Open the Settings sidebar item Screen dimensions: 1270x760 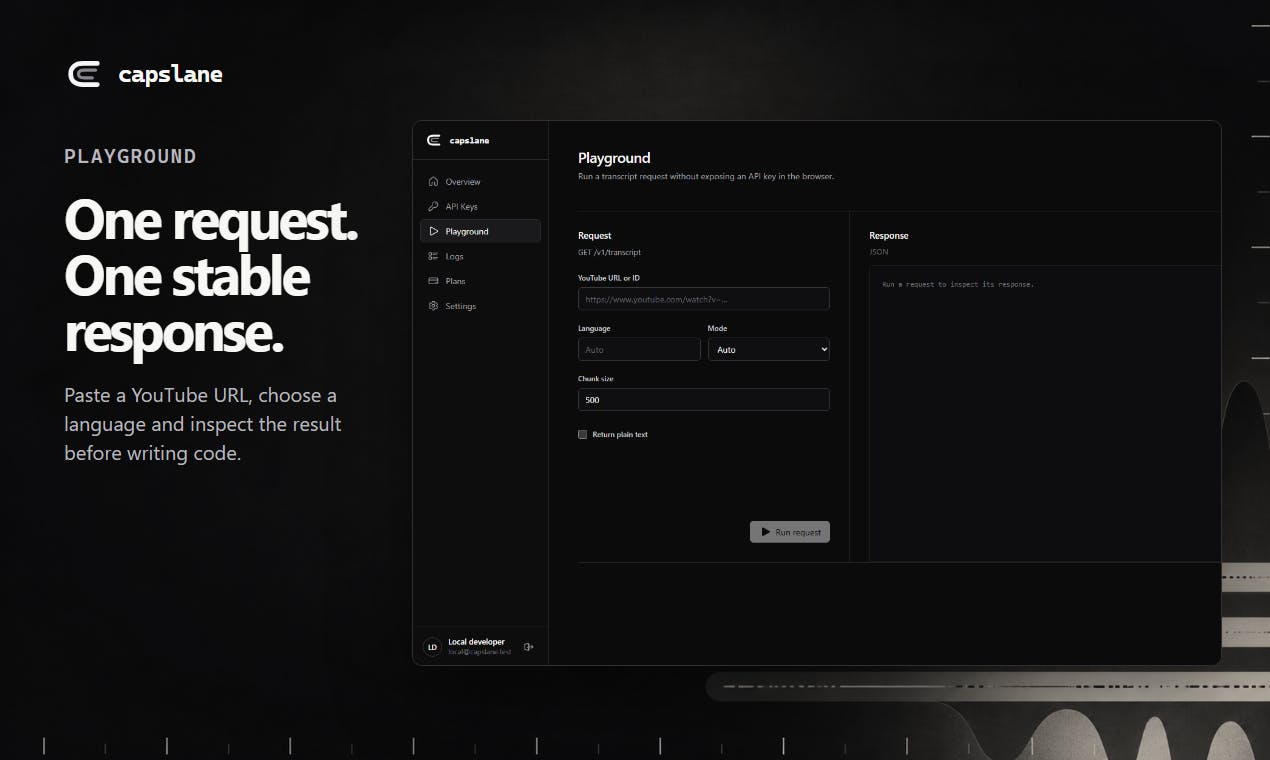click(x=480, y=306)
